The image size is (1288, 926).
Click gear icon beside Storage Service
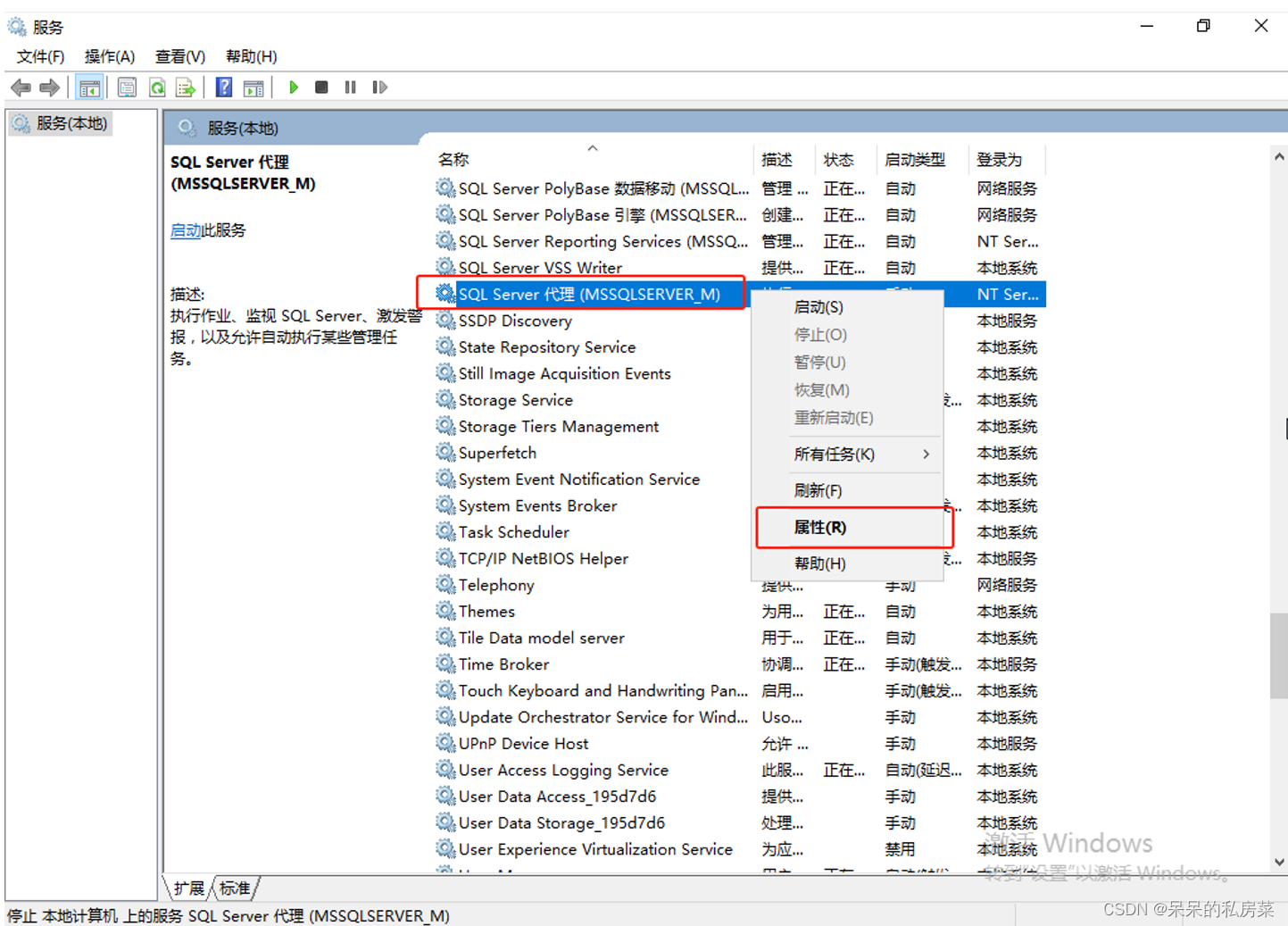click(445, 399)
